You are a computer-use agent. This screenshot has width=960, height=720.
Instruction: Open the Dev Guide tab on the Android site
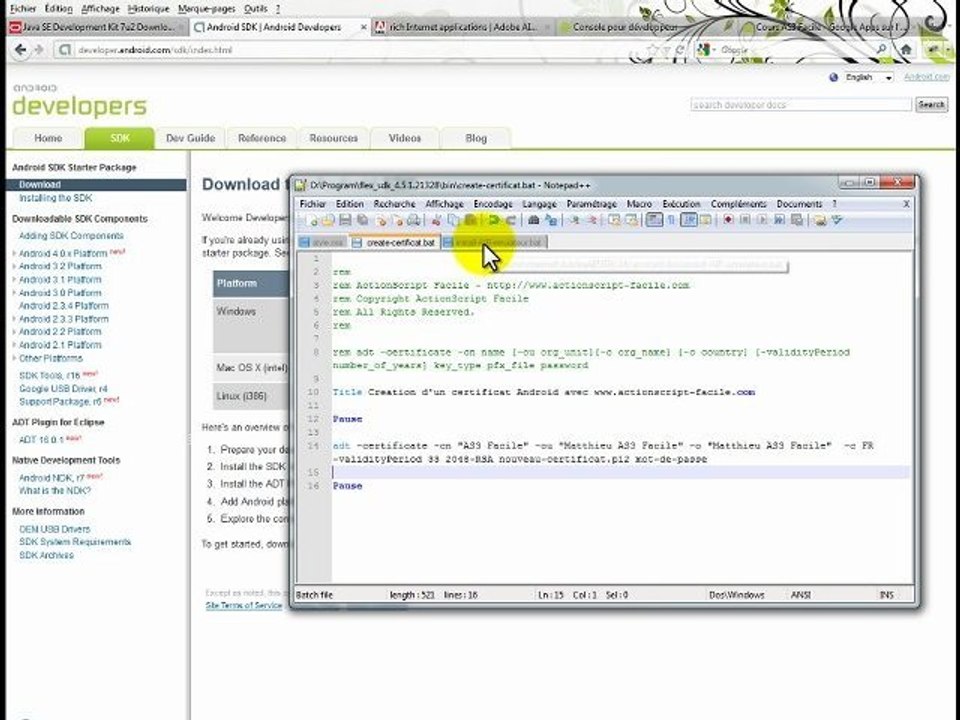click(x=190, y=138)
